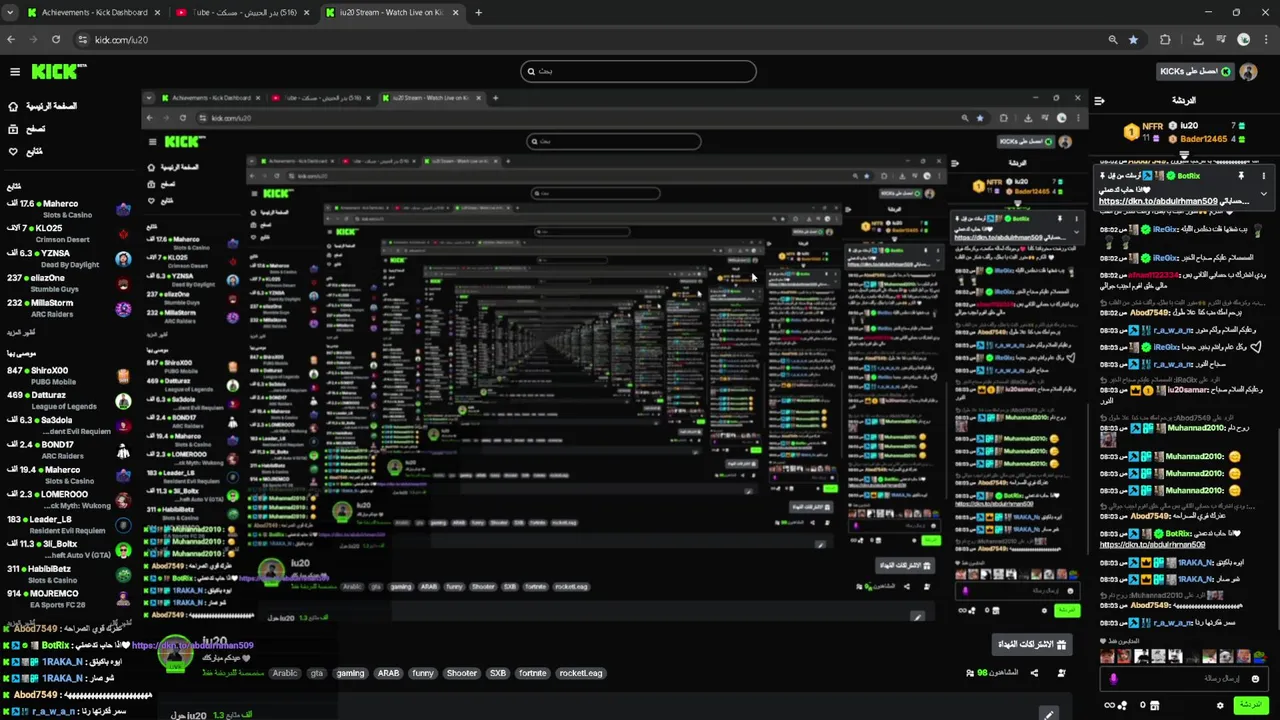Open elizaOne Stumble Guys channel
Image resolution: width=1280 pixels, height=720 pixels.
(x=68, y=283)
